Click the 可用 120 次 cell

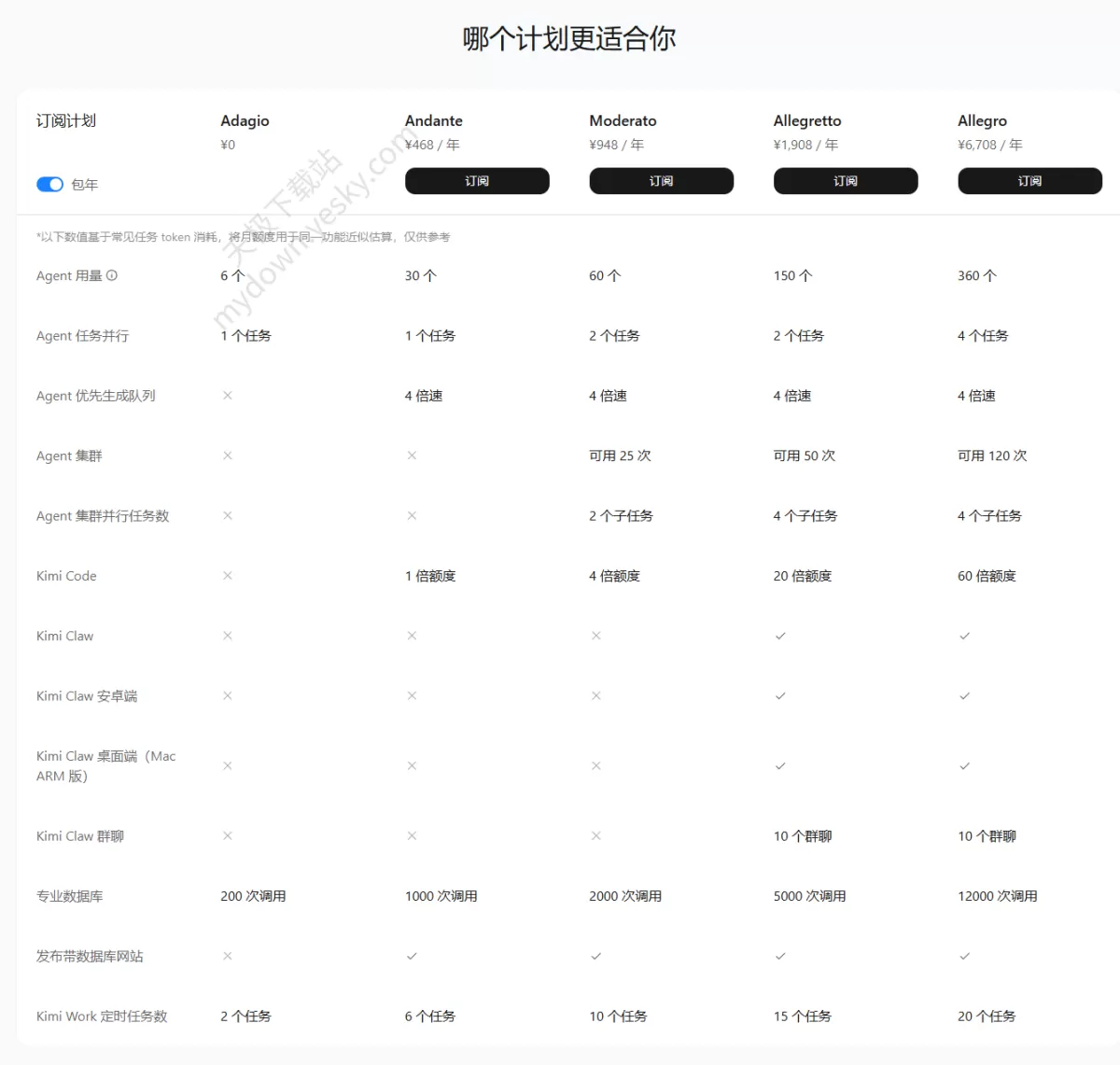(992, 455)
